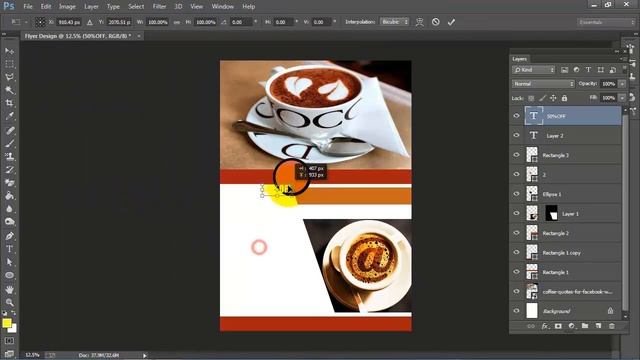
Task: Select the Healing Brush tool
Action: [9, 131]
